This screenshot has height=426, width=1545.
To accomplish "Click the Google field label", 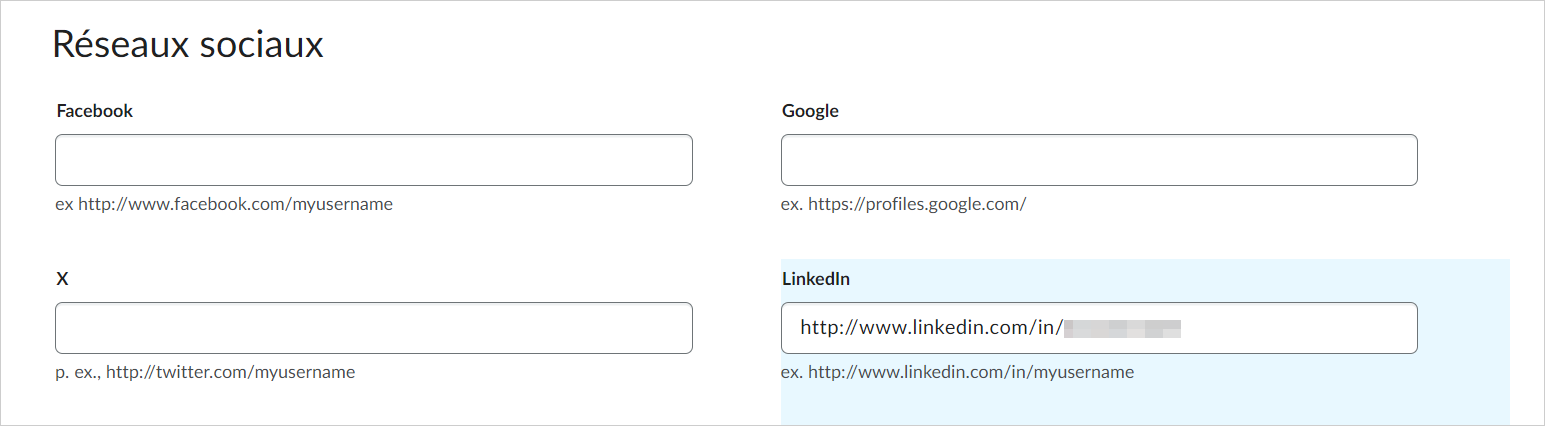I will click(810, 111).
